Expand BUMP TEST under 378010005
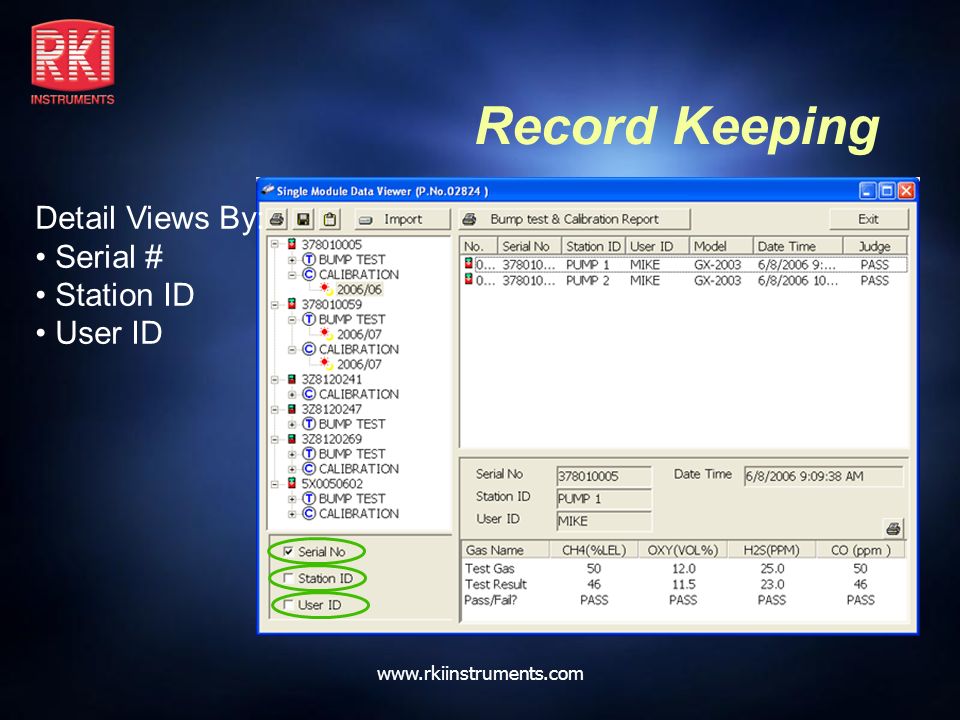The image size is (960, 720). click(292, 260)
